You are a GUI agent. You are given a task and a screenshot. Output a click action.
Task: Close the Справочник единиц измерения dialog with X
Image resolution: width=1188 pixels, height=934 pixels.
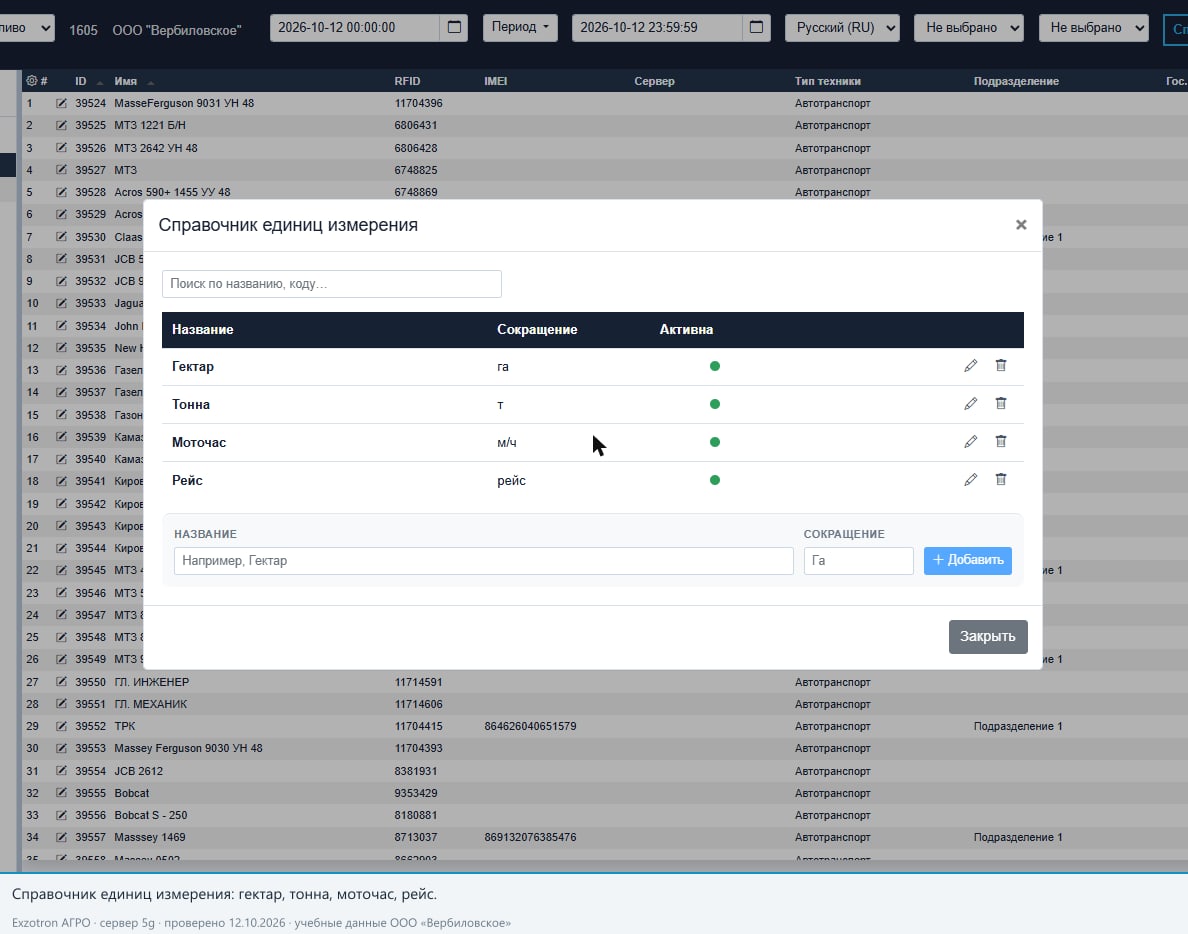pos(1021,224)
